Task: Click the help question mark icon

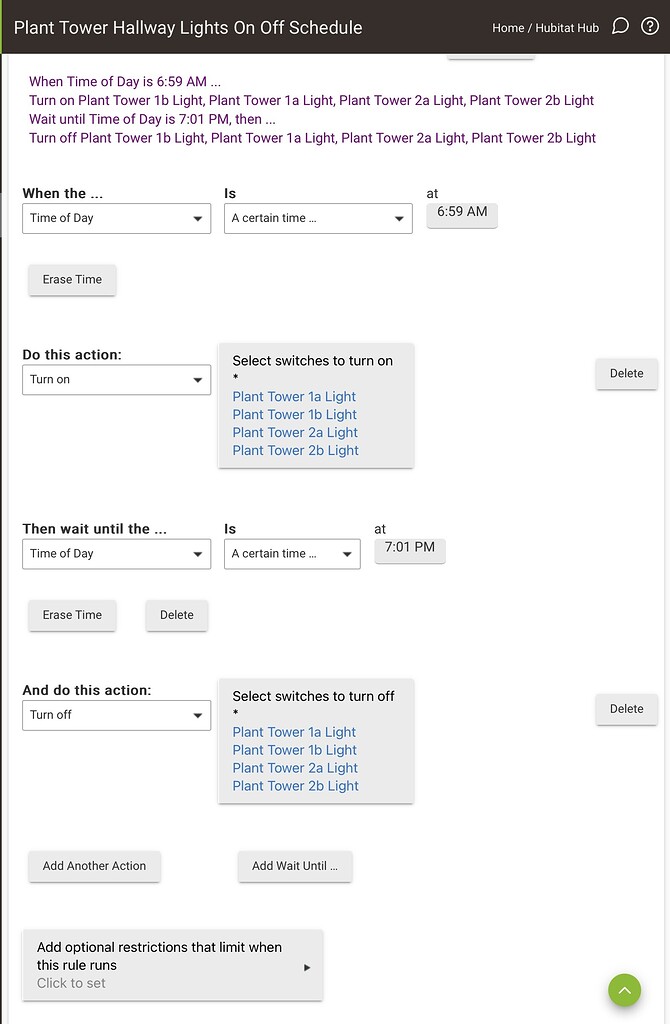Action: [650, 26]
